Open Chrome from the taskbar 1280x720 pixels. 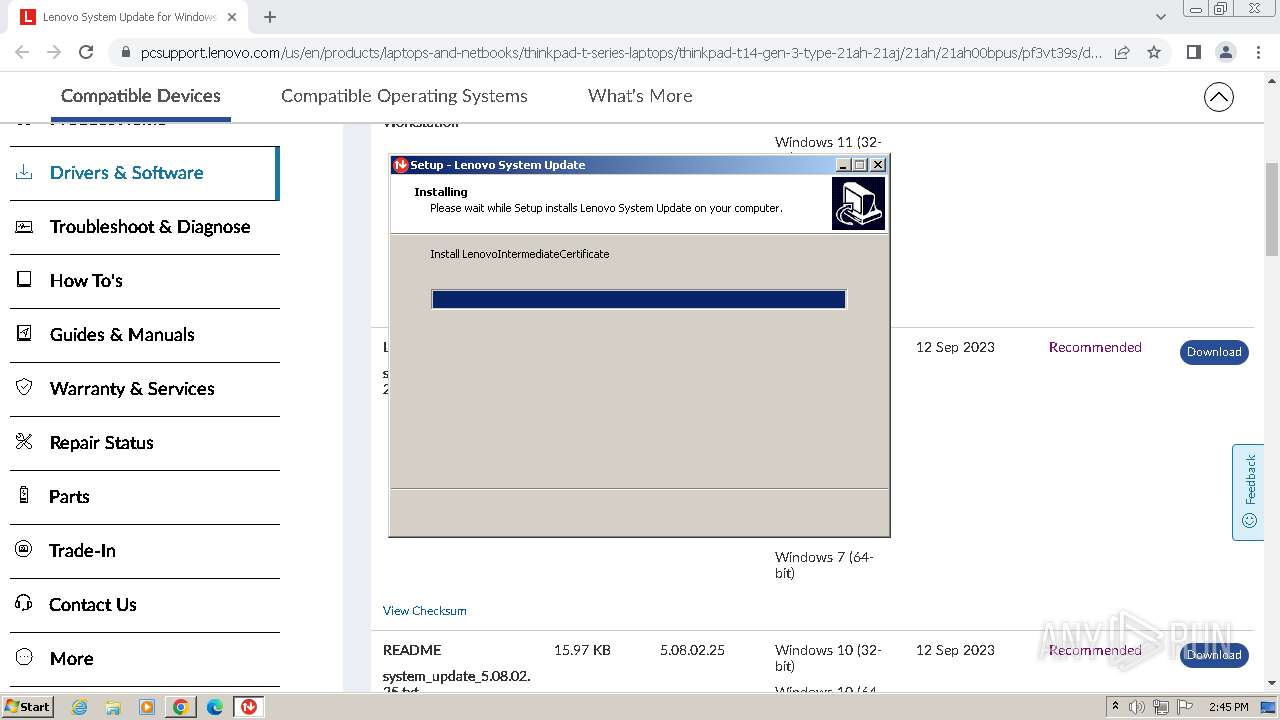coord(181,707)
